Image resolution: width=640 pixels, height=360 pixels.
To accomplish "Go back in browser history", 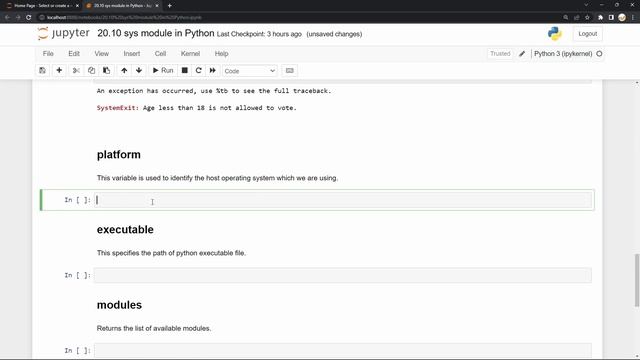I will tap(7, 18).
